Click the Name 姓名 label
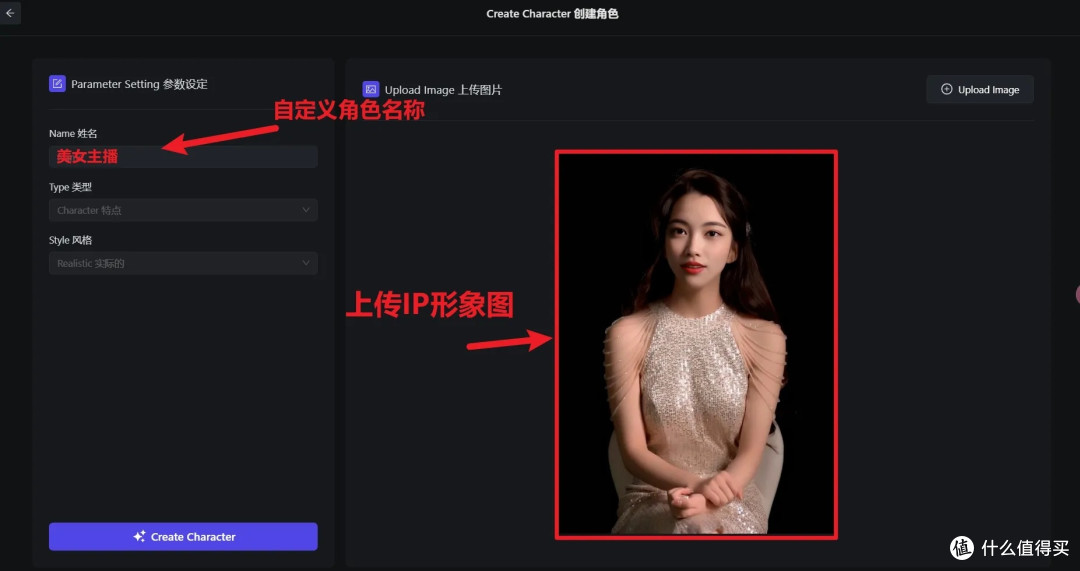This screenshot has width=1080, height=571. pos(73,134)
